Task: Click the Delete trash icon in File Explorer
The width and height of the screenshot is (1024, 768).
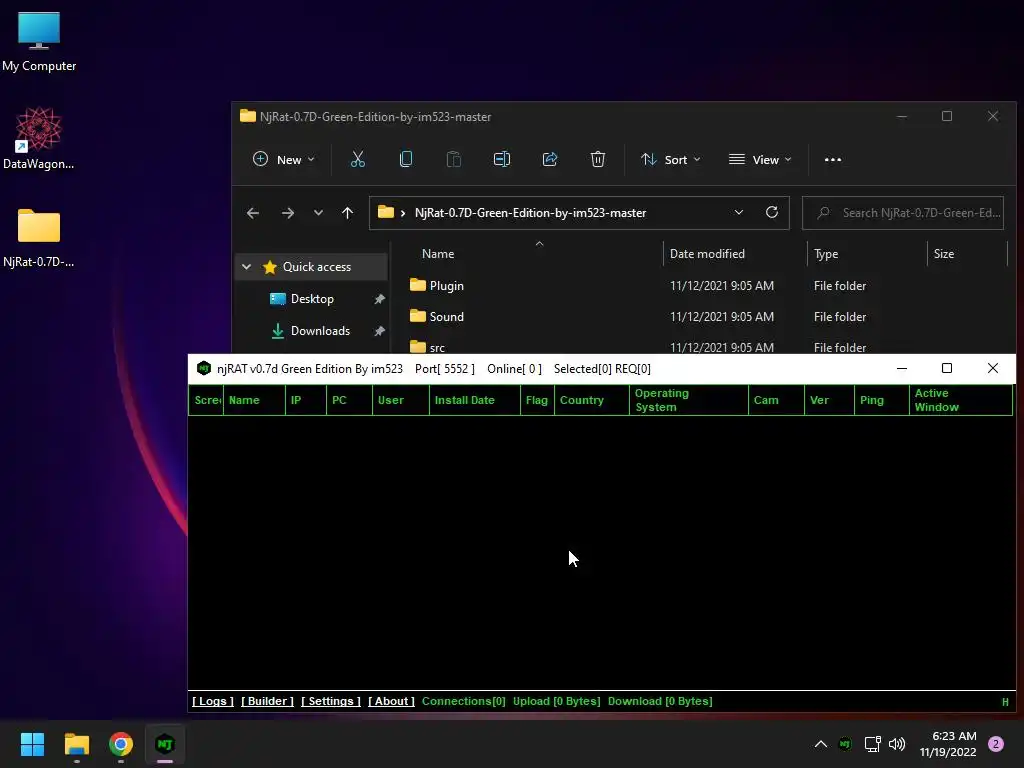Action: point(598,159)
